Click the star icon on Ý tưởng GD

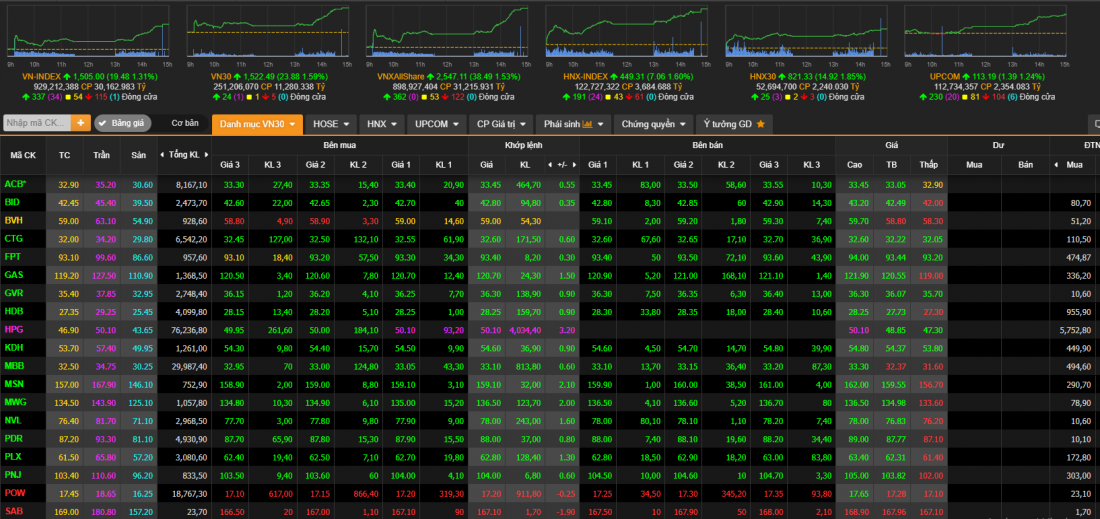click(x=761, y=124)
